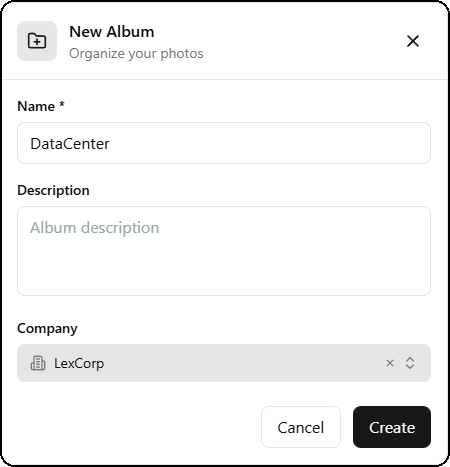The height and width of the screenshot is (467, 450).
Task: Cancel the new album creation
Action: 301,427
